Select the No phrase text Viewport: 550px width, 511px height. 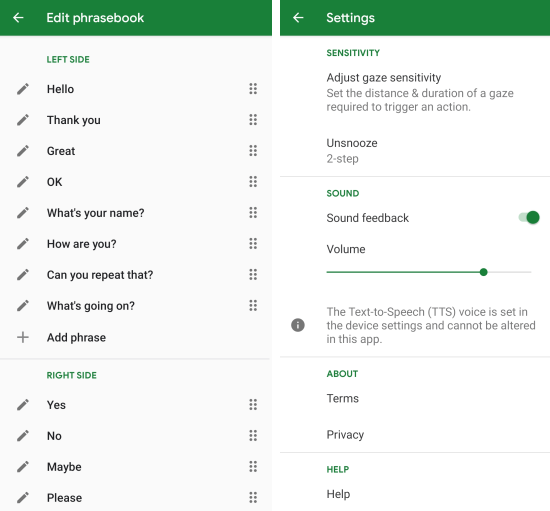pyautogui.click(x=54, y=436)
